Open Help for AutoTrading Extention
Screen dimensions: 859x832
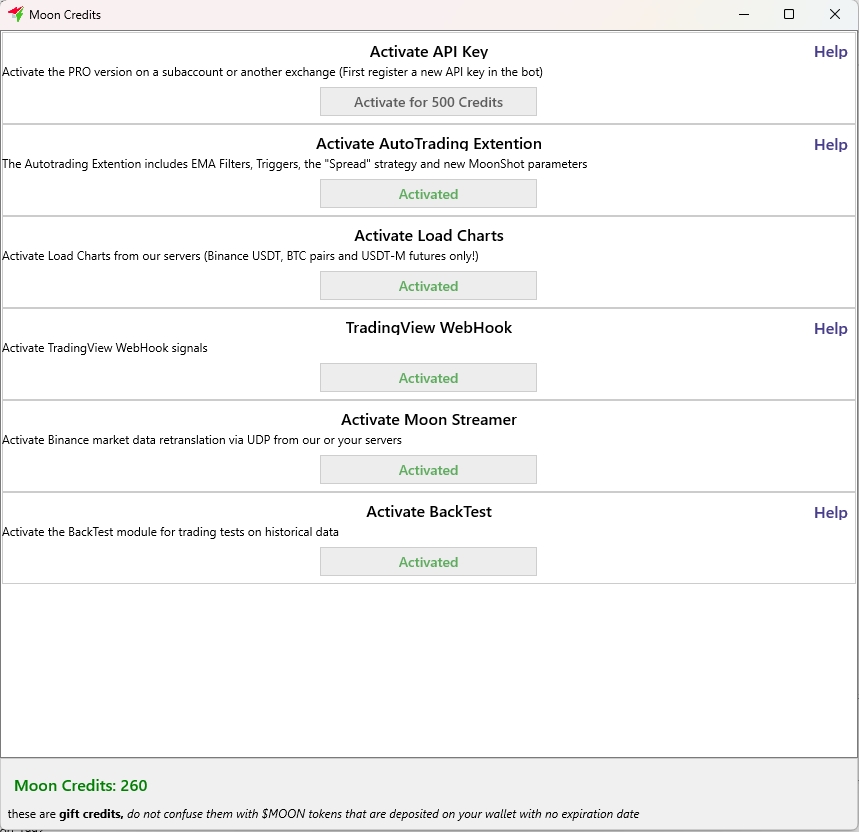click(x=830, y=144)
